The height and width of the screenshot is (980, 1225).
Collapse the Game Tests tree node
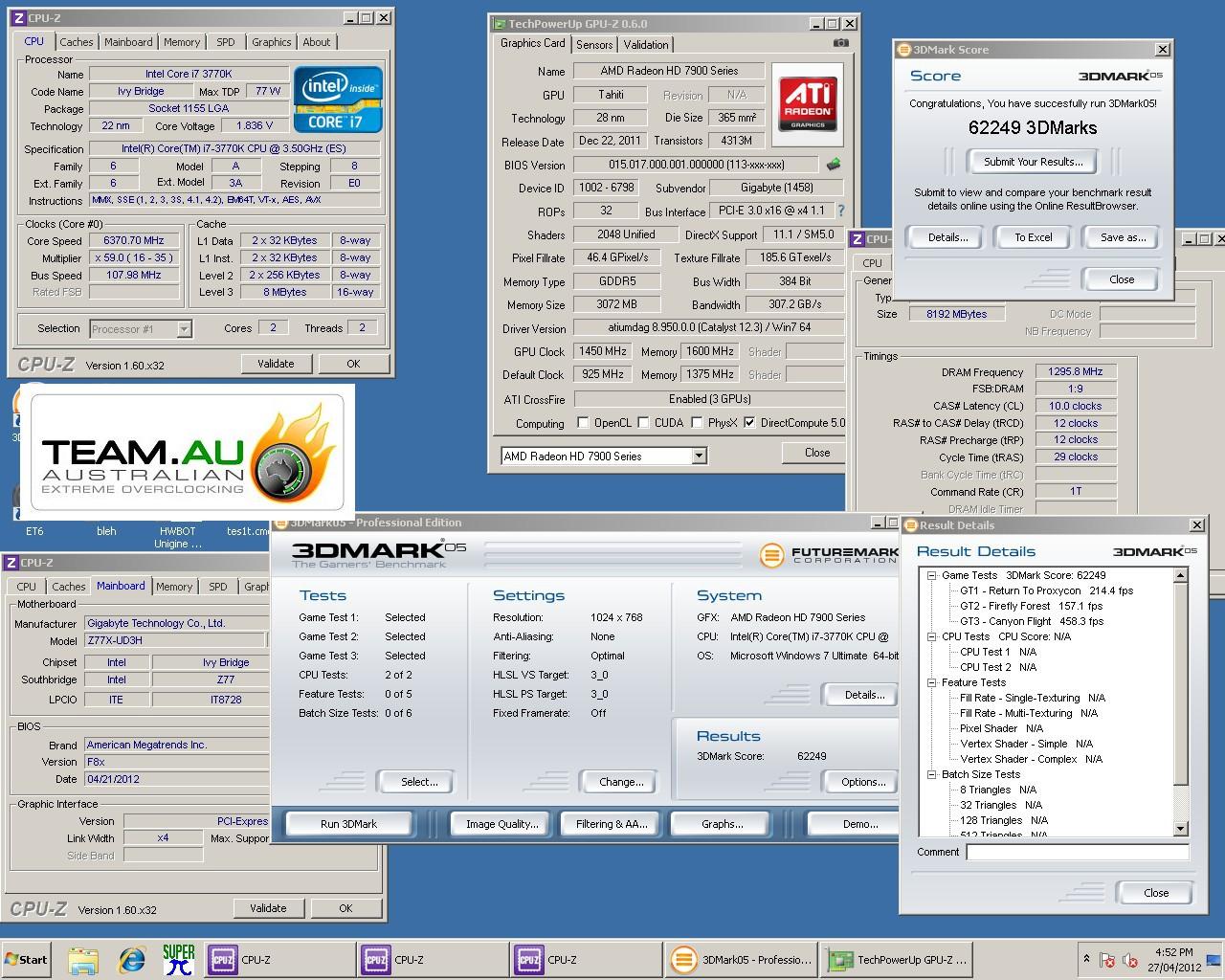click(x=932, y=575)
